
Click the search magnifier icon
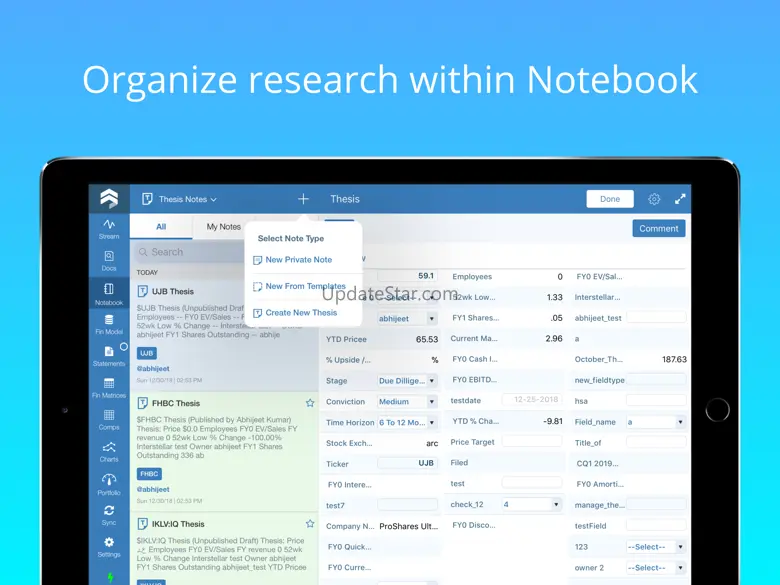[143, 252]
